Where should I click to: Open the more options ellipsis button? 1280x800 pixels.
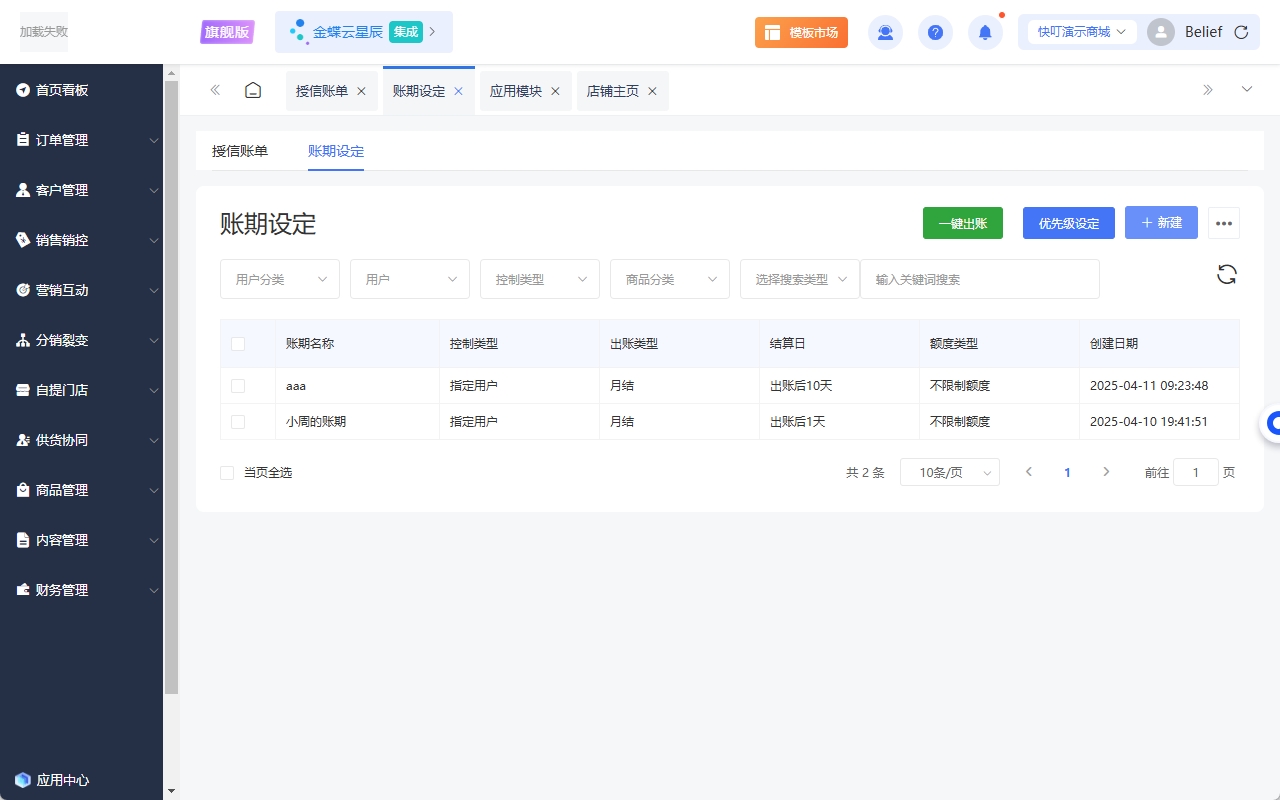pyautogui.click(x=1224, y=223)
